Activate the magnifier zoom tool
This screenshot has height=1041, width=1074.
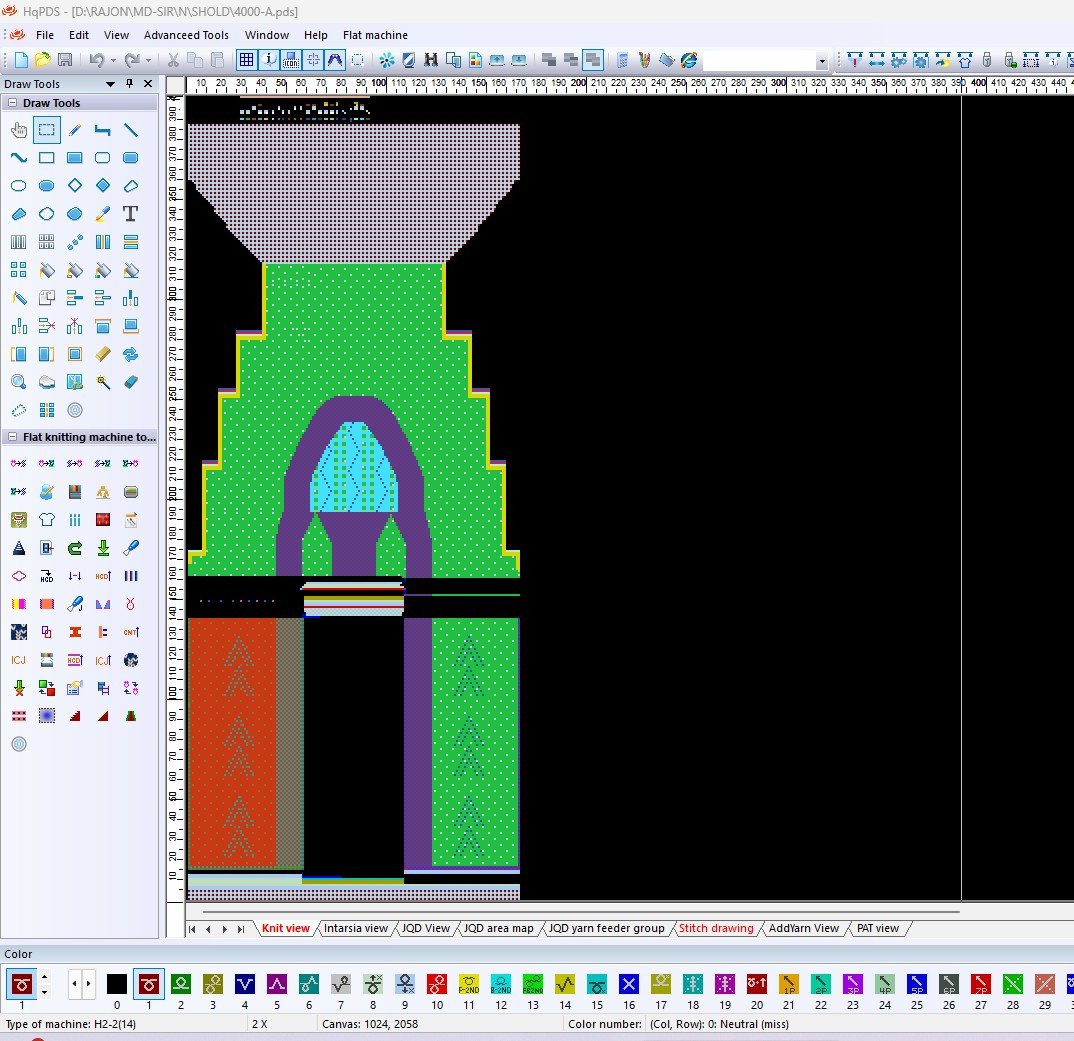(18, 382)
